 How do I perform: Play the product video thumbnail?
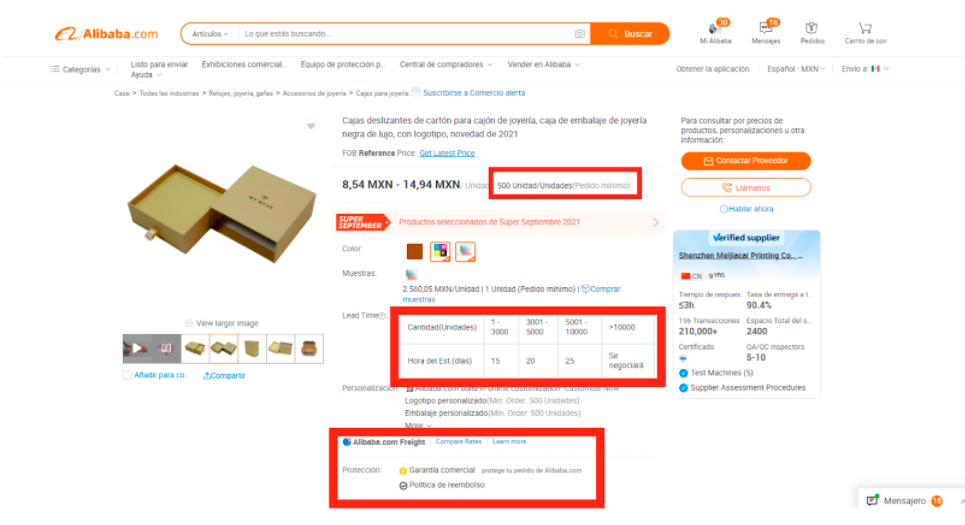137,348
